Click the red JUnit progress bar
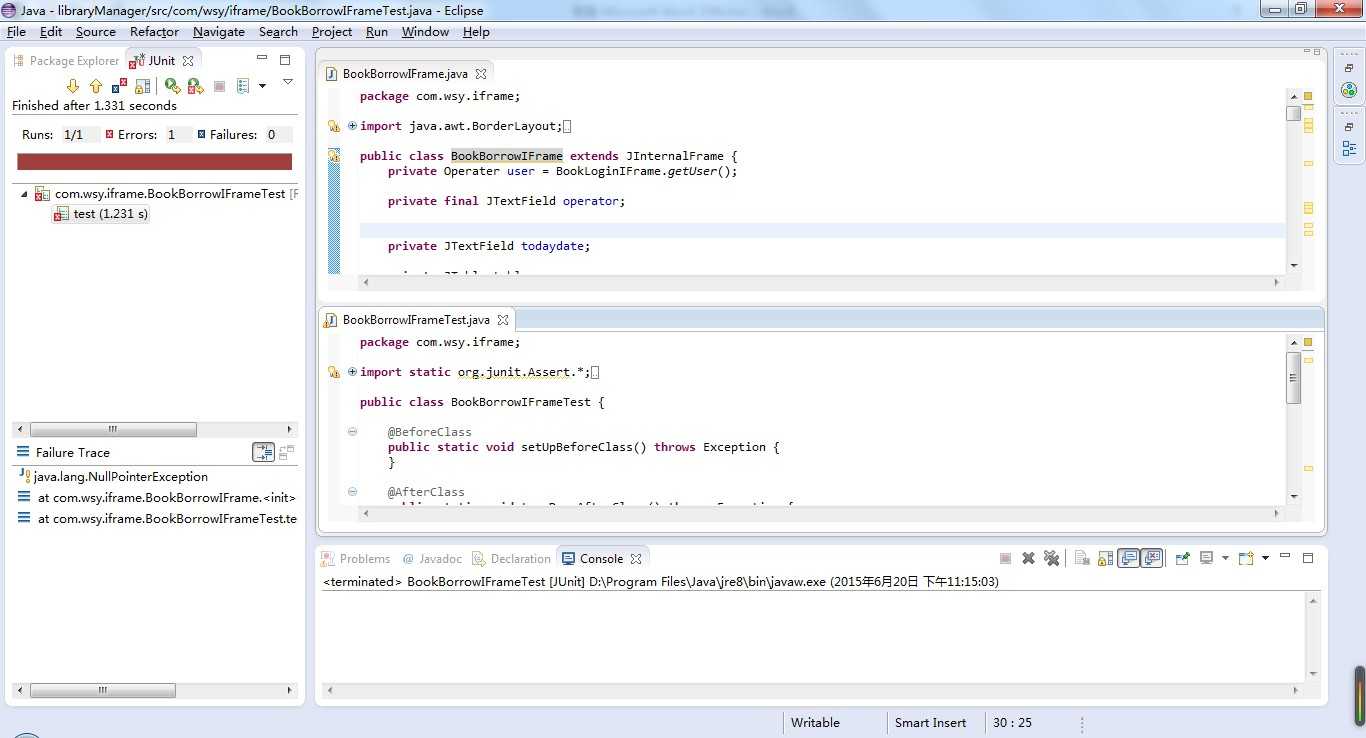This screenshot has height=738, width=1366. click(155, 162)
